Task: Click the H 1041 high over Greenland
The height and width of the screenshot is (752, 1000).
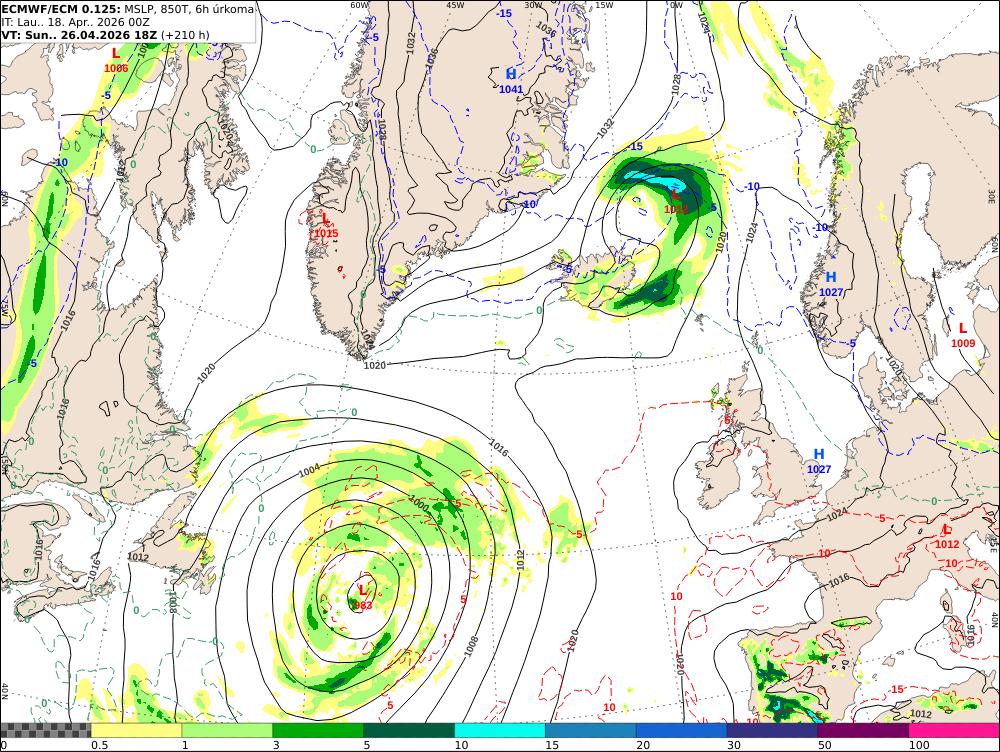Action: pyautogui.click(x=511, y=81)
